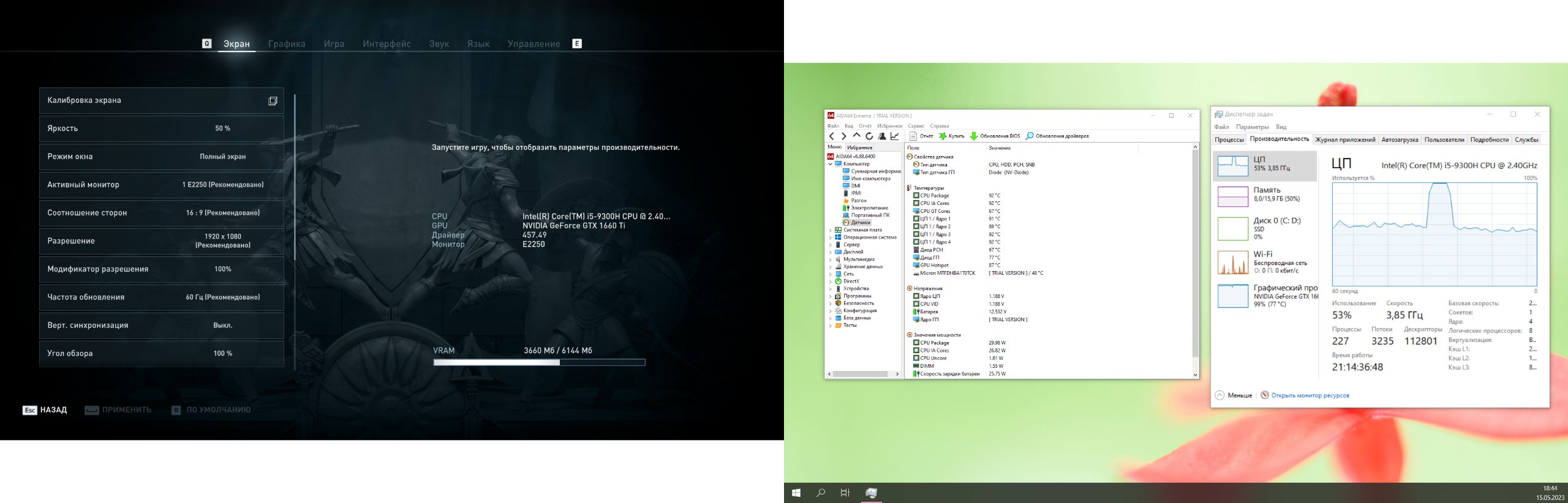Viewport: 1568px width, 503px height.
Task: Click AIDA64 back navigation arrow
Action: (831, 136)
